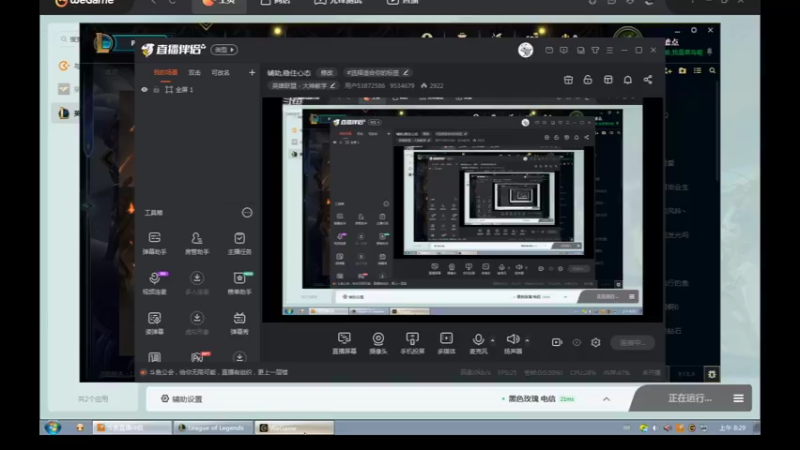This screenshot has height=450, width=800.
Task: Hide the 全屏1 source with eye icon
Action: click(144, 89)
